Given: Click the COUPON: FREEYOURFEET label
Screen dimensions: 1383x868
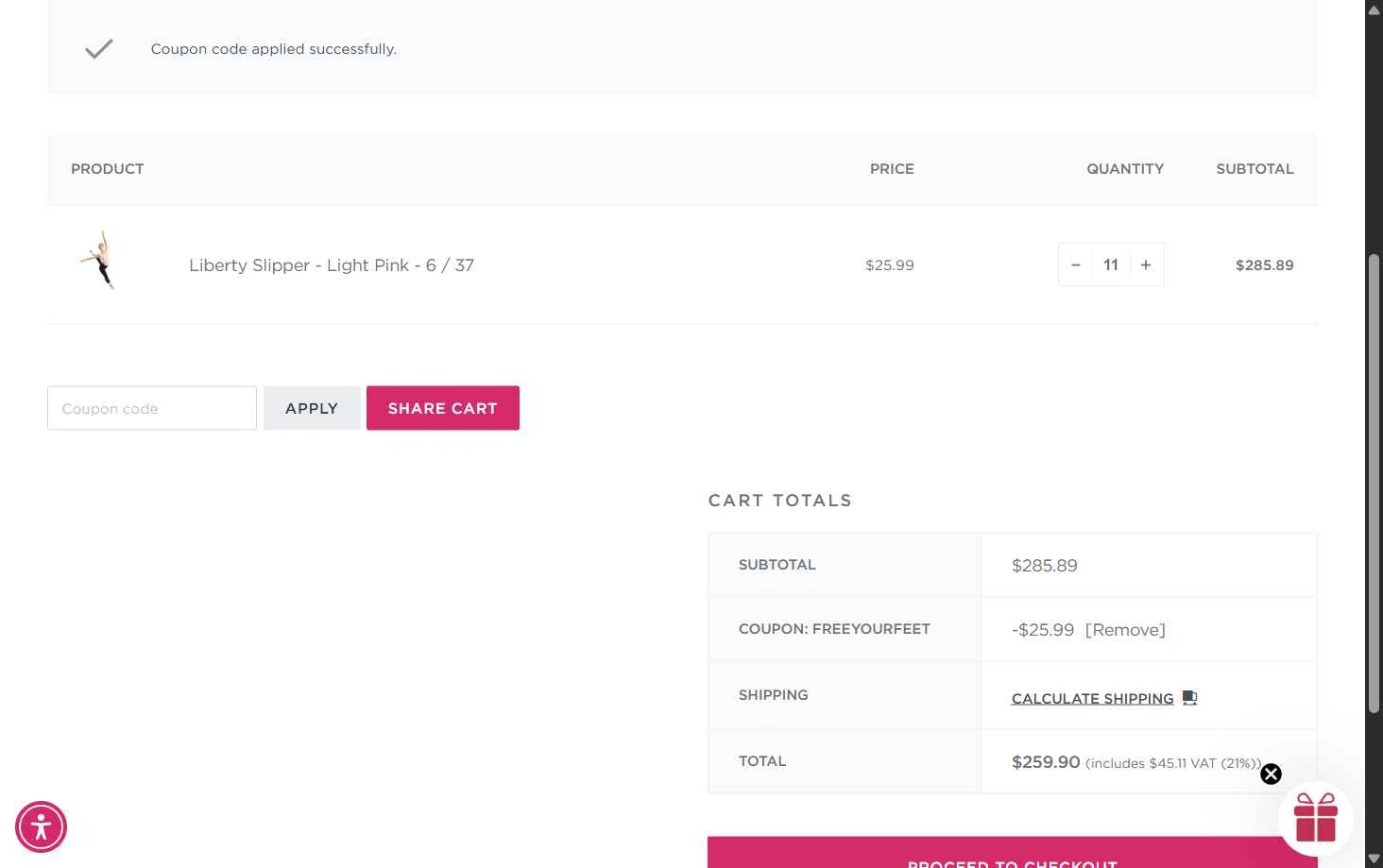Looking at the screenshot, I should (x=834, y=629).
